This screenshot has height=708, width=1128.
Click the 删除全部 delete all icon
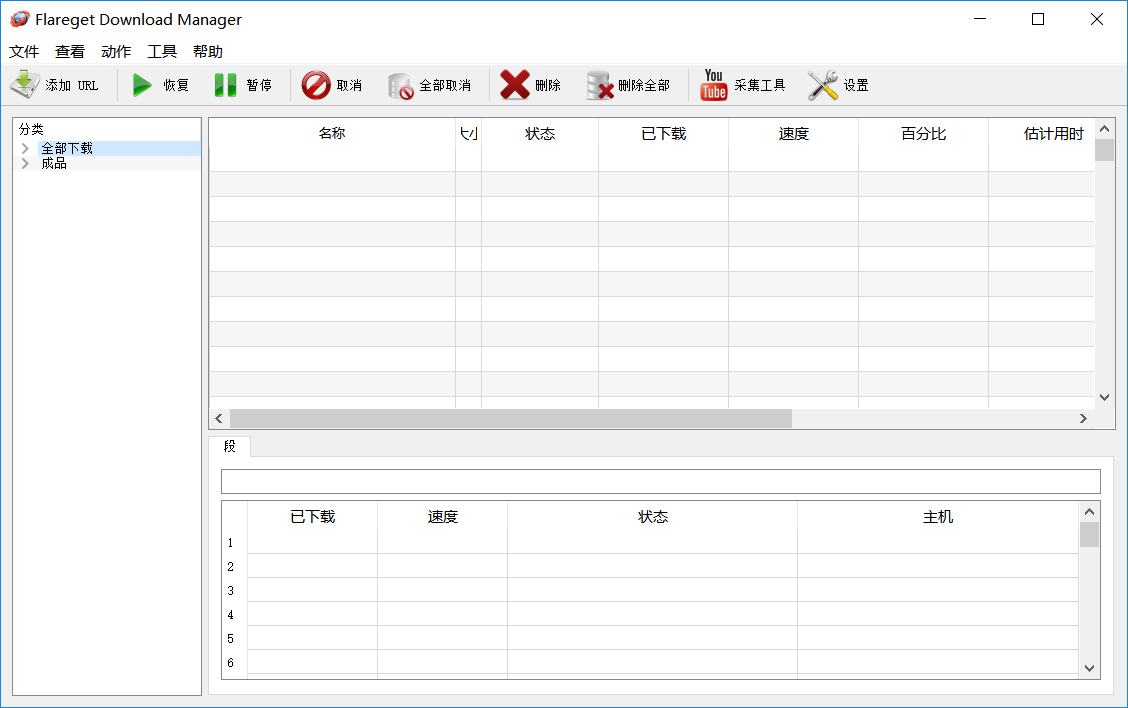599,86
